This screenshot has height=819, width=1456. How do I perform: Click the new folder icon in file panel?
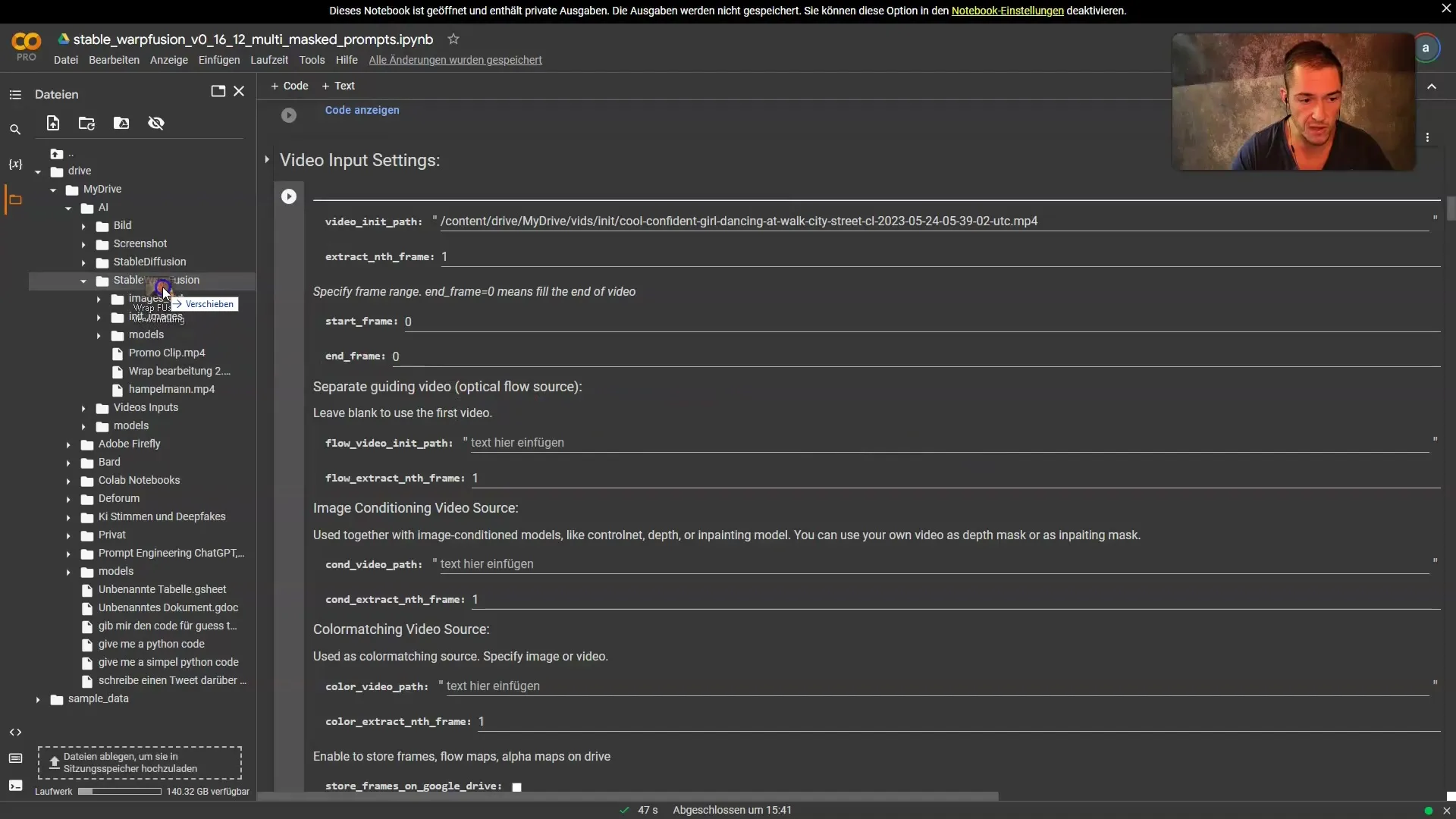pos(86,122)
